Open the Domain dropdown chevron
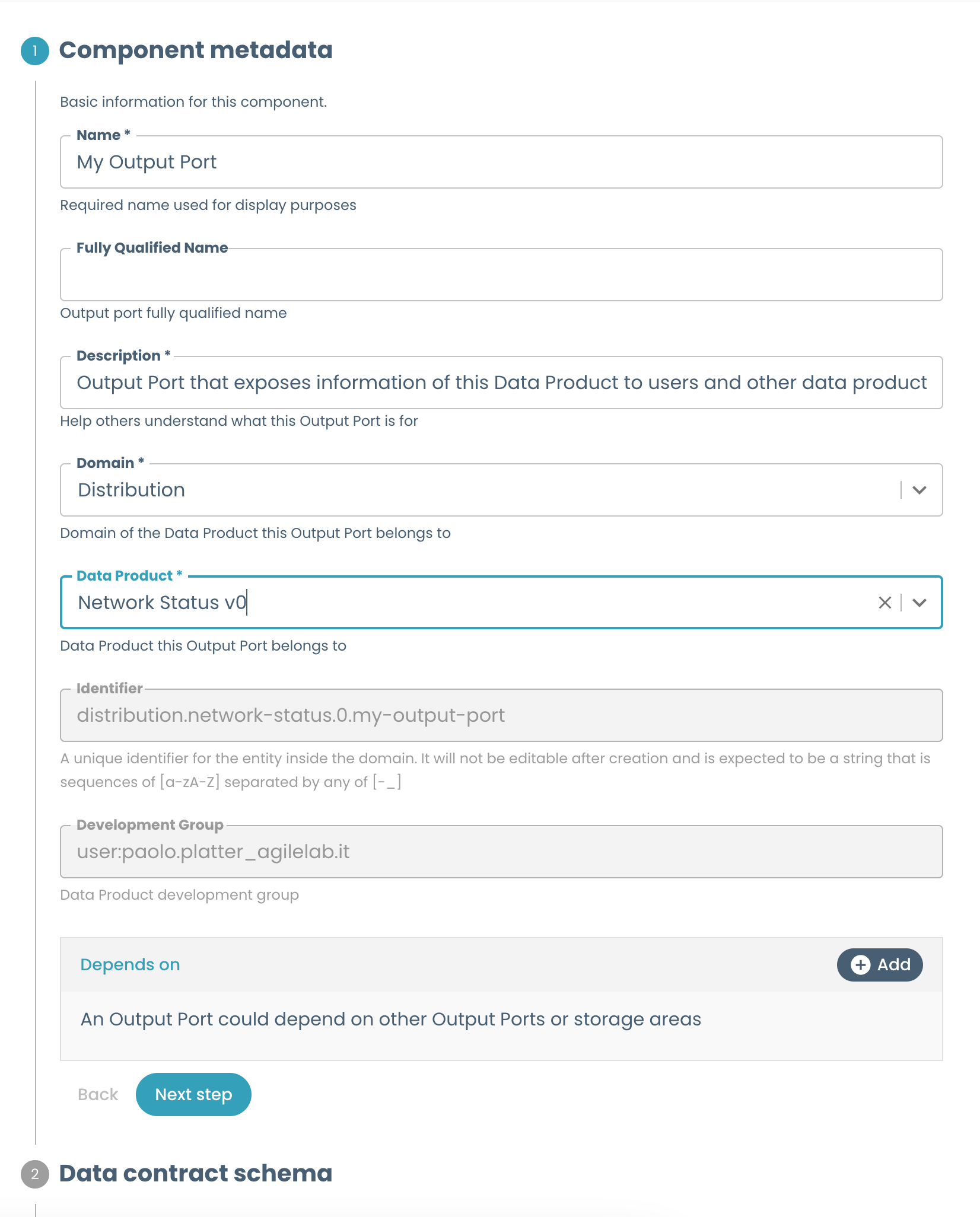This screenshot has width=980, height=1217. tap(919, 490)
